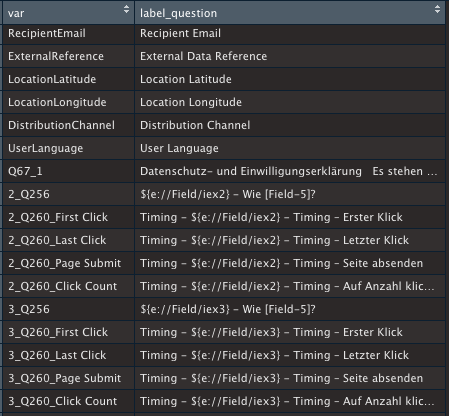Select the LocationLatitude cell
The image size is (449, 416).
pyautogui.click(x=69, y=79)
